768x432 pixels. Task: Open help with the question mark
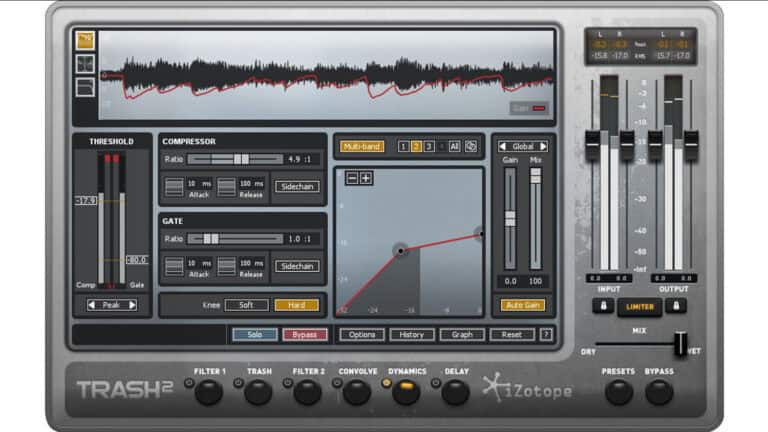point(546,335)
